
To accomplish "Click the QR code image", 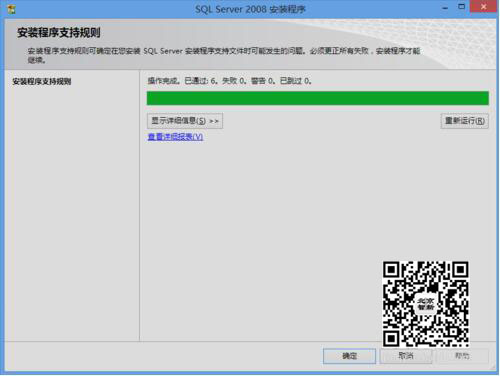I will tap(426, 304).
